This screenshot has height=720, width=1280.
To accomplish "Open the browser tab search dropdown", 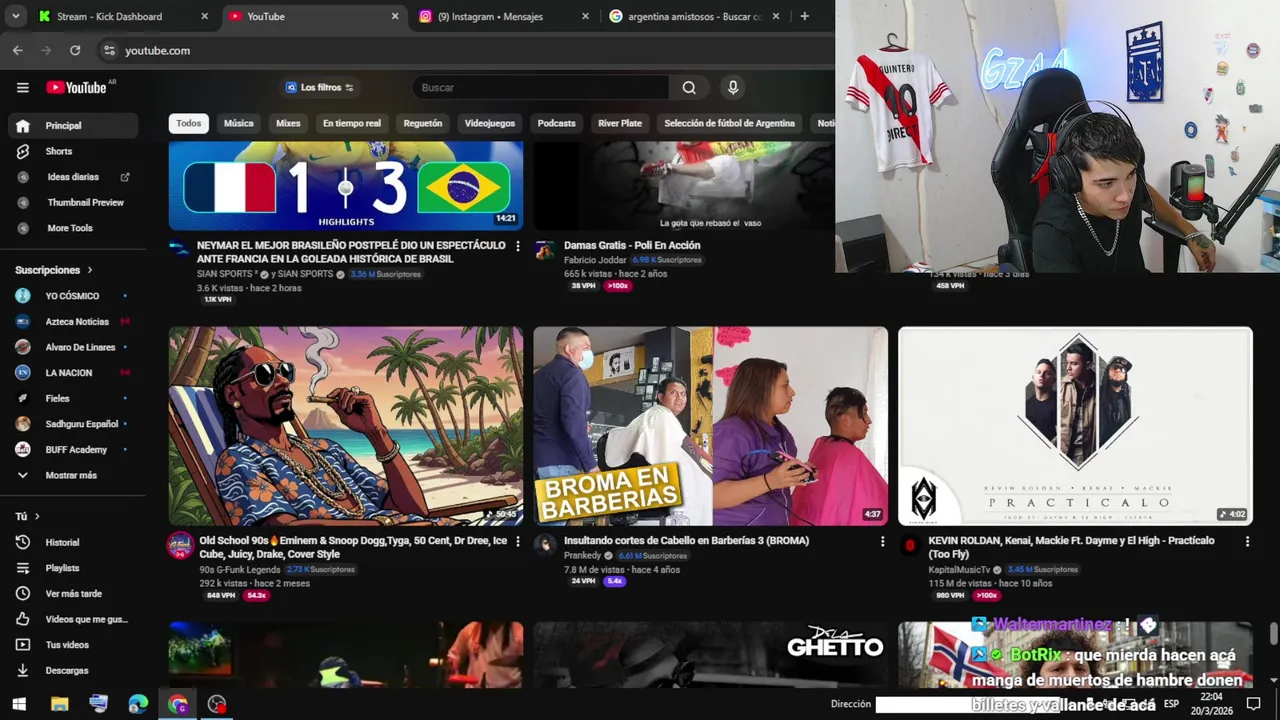I will (17, 16).
